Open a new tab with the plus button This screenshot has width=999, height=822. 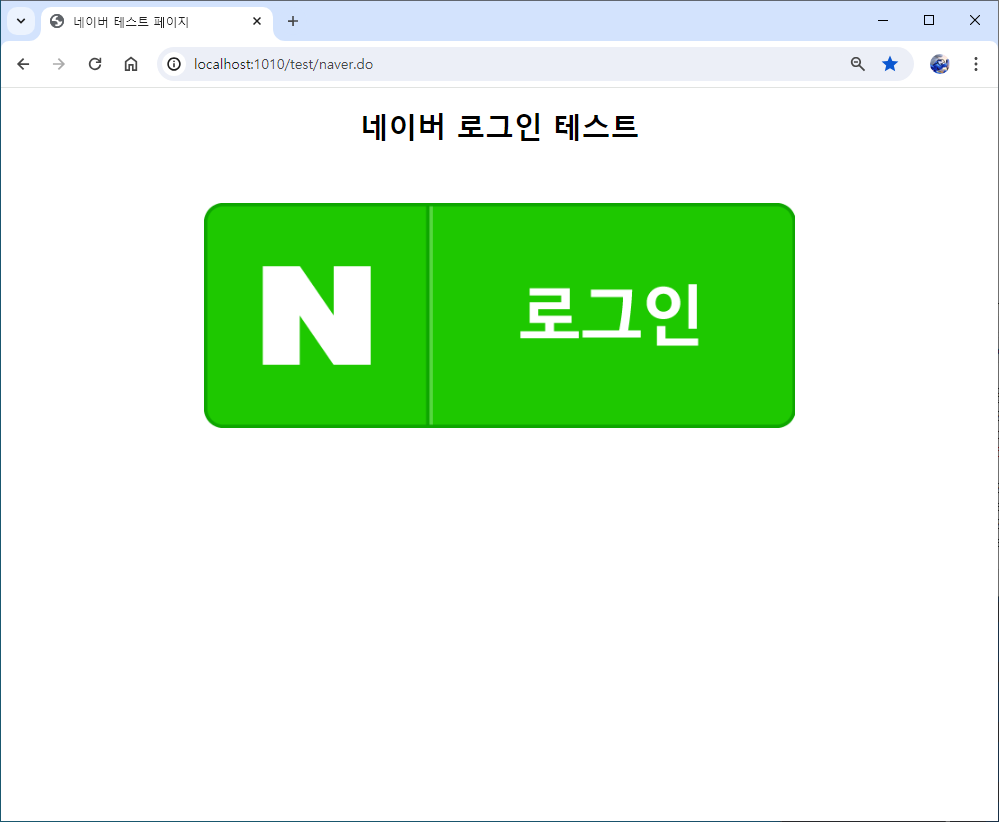292,21
